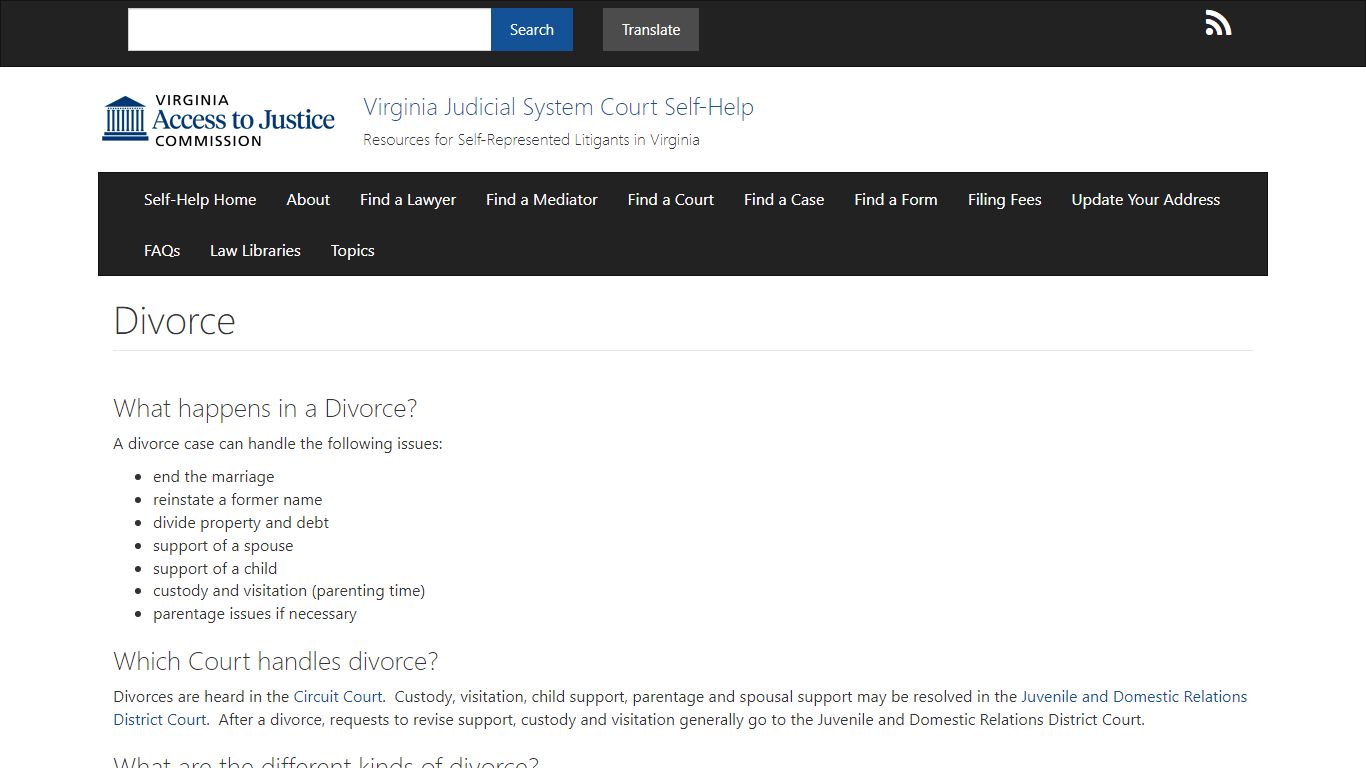Viewport: 1366px width, 768px height.
Task: Open Find a Court menu item
Action: pos(671,199)
